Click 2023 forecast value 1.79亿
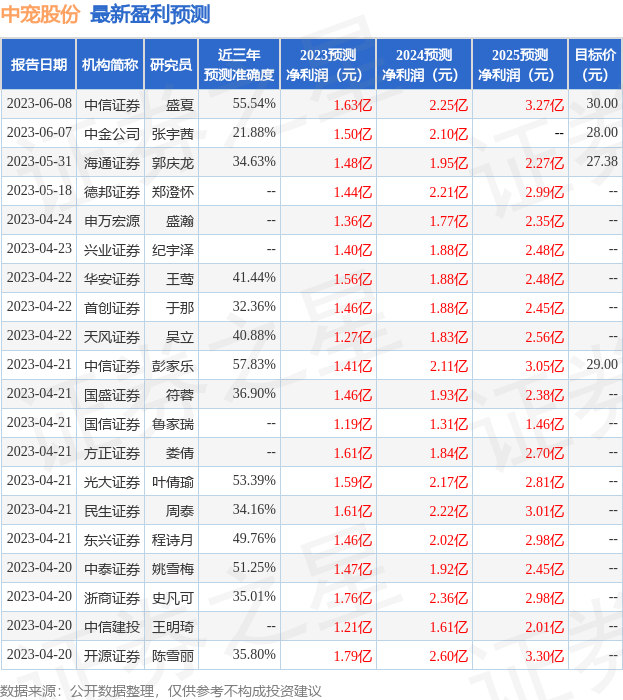Viewport: 623px width, 700px height. click(353, 656)
